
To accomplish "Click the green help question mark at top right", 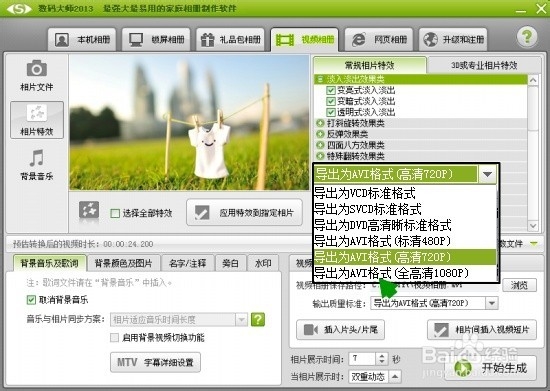I will [x=527, y=36].
